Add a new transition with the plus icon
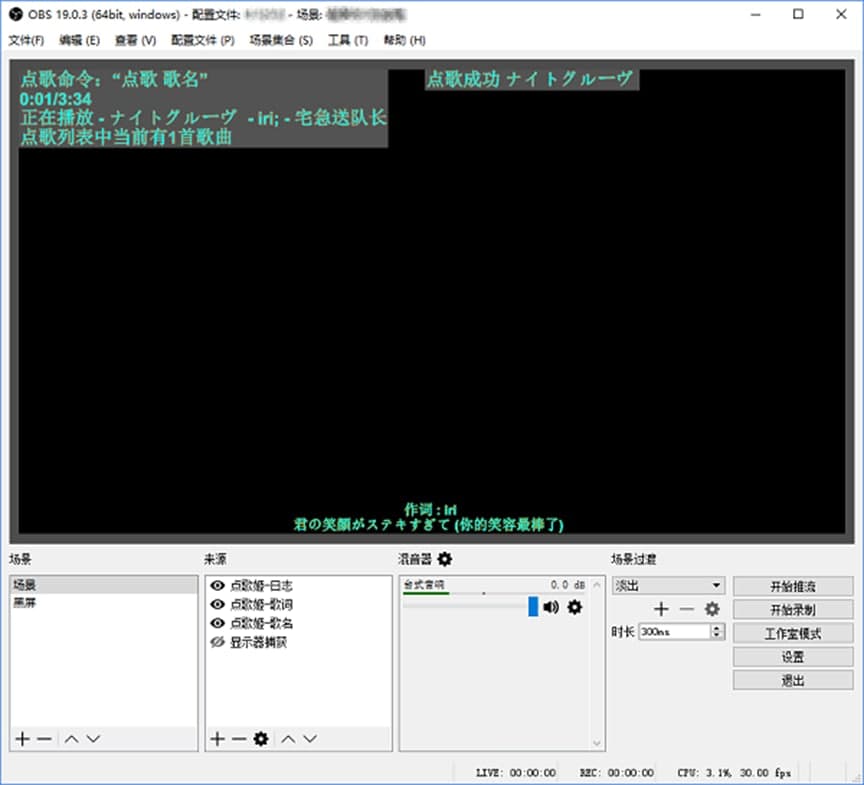 [661, 609]
